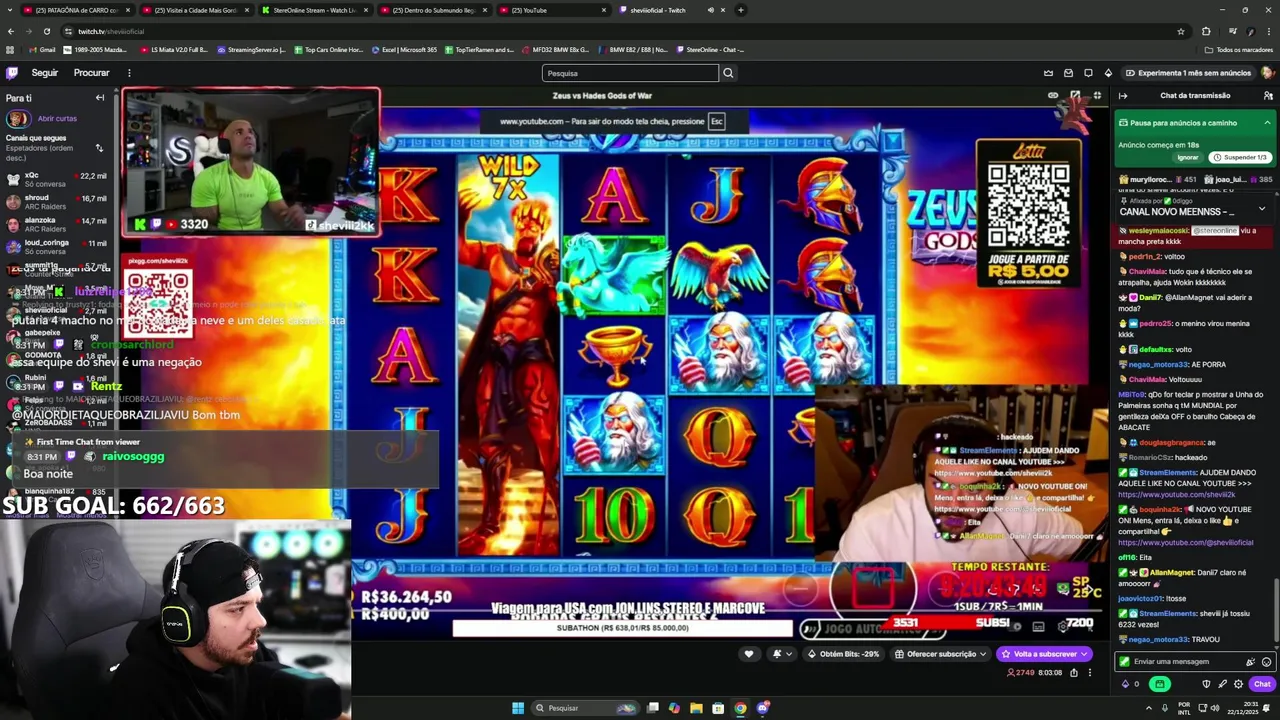1280x720 pixels.
Task: Open the user avatar menu
Action: pos(1267,73)
